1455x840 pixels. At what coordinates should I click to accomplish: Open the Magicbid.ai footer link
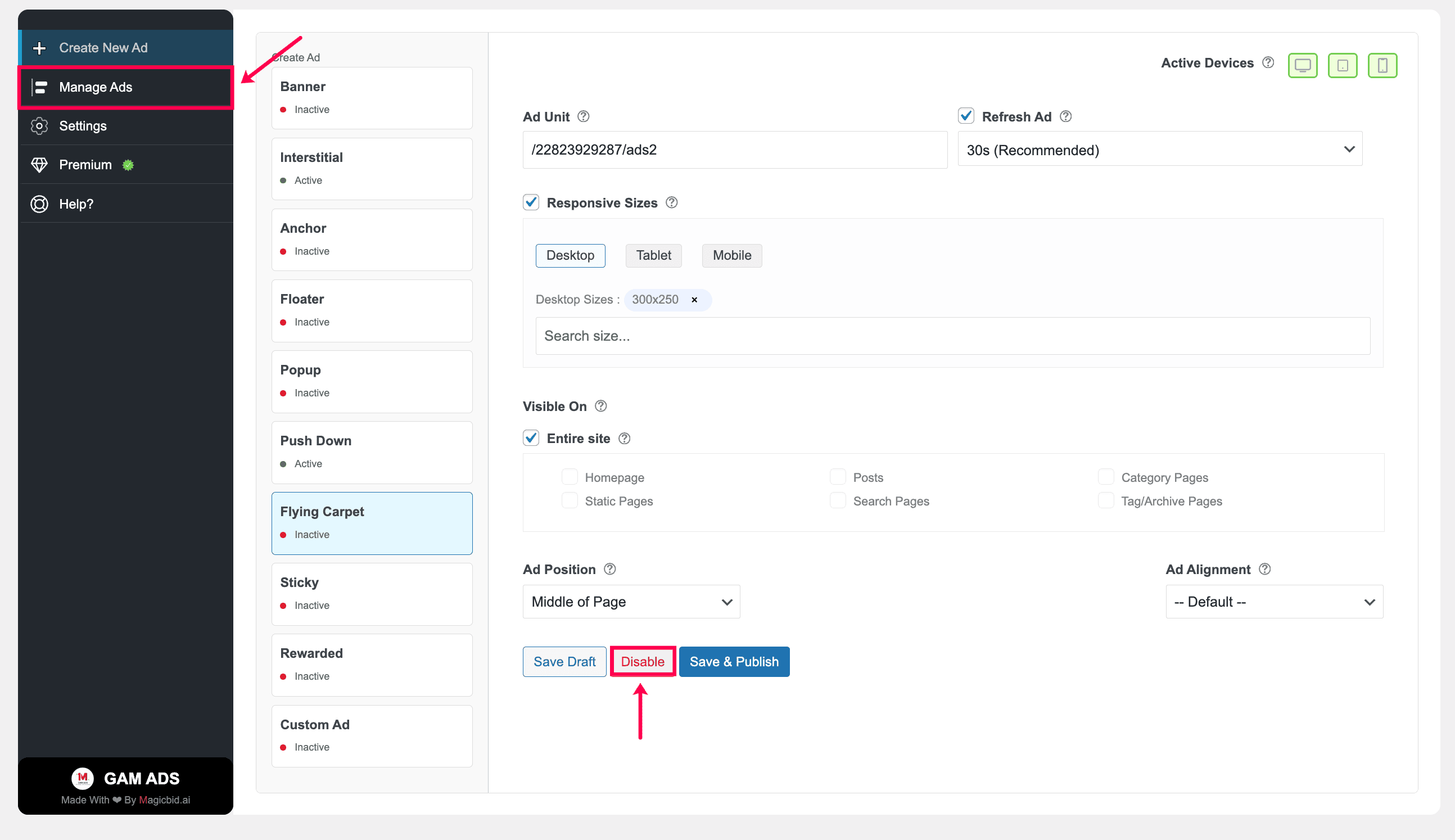pos(164,800)
